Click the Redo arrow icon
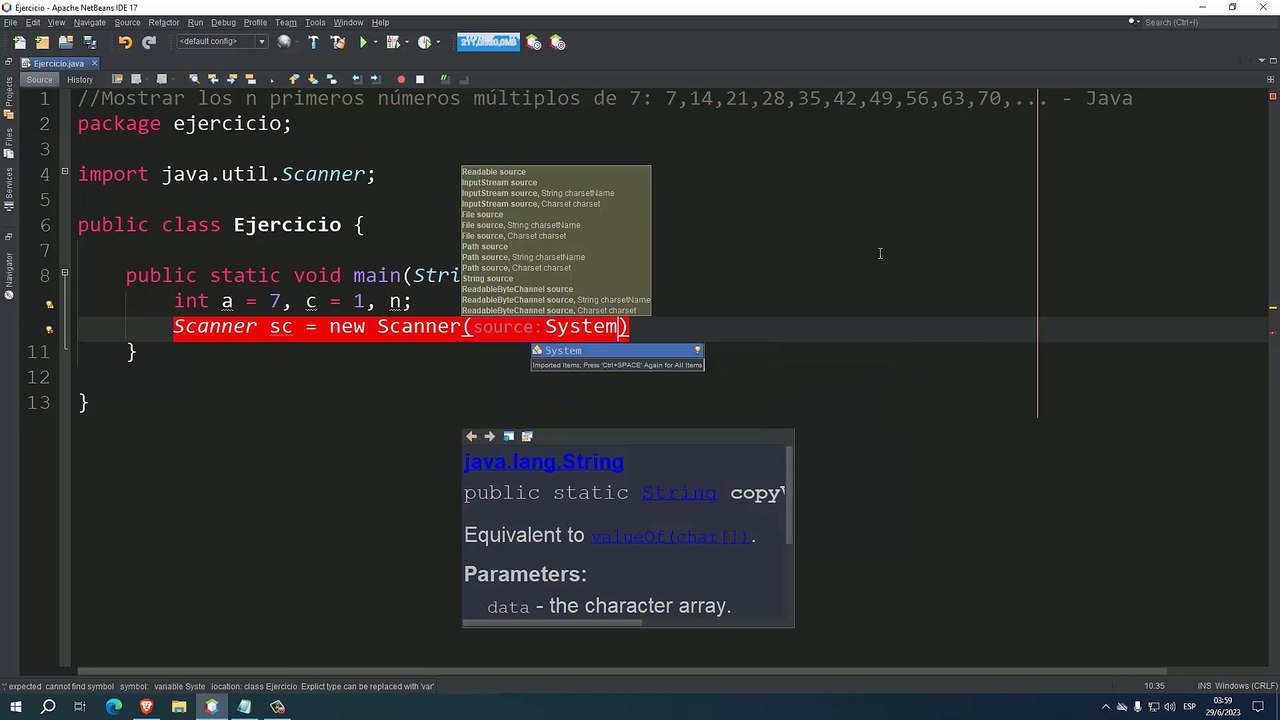The height and width of the screenshot is (720, 1280). click(149, 42)
